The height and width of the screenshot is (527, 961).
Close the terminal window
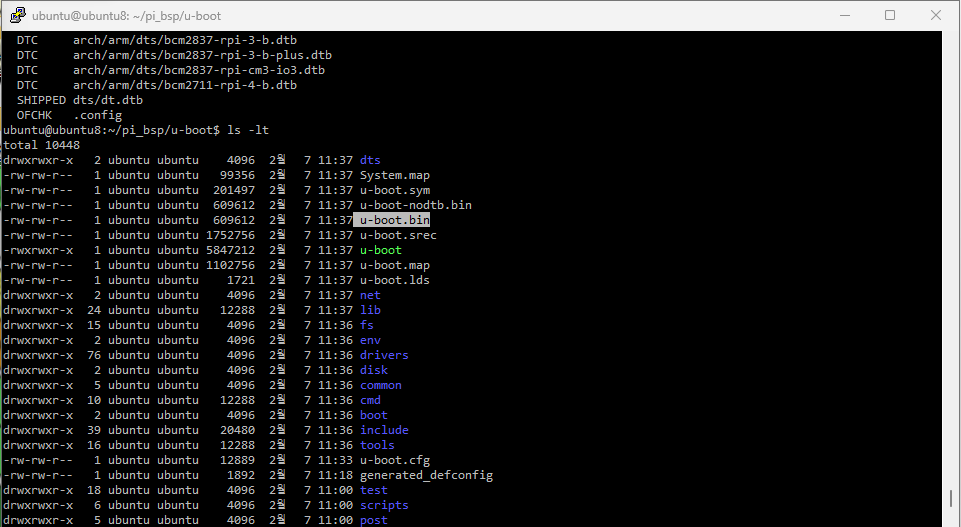[935, 15]
